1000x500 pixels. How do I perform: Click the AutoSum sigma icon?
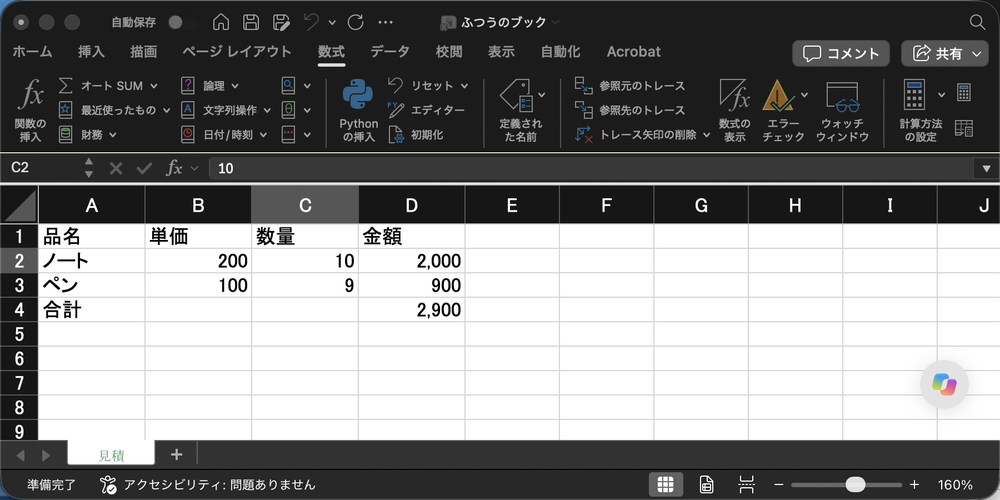coord(65,85)
